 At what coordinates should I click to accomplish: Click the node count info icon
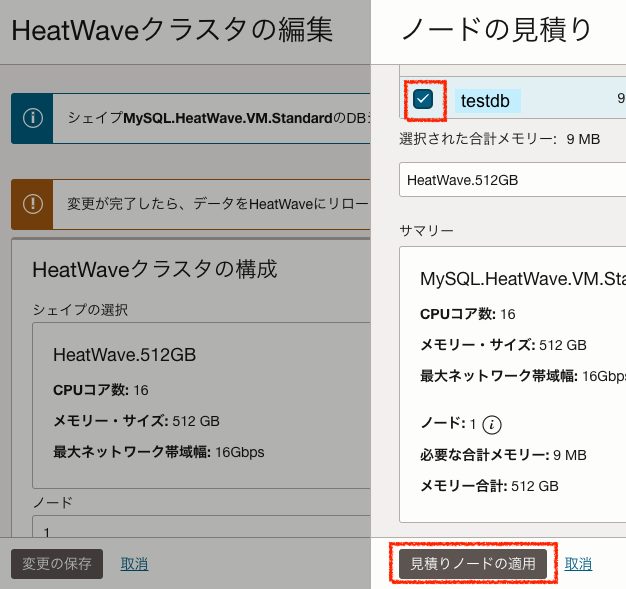pos(491,424)
